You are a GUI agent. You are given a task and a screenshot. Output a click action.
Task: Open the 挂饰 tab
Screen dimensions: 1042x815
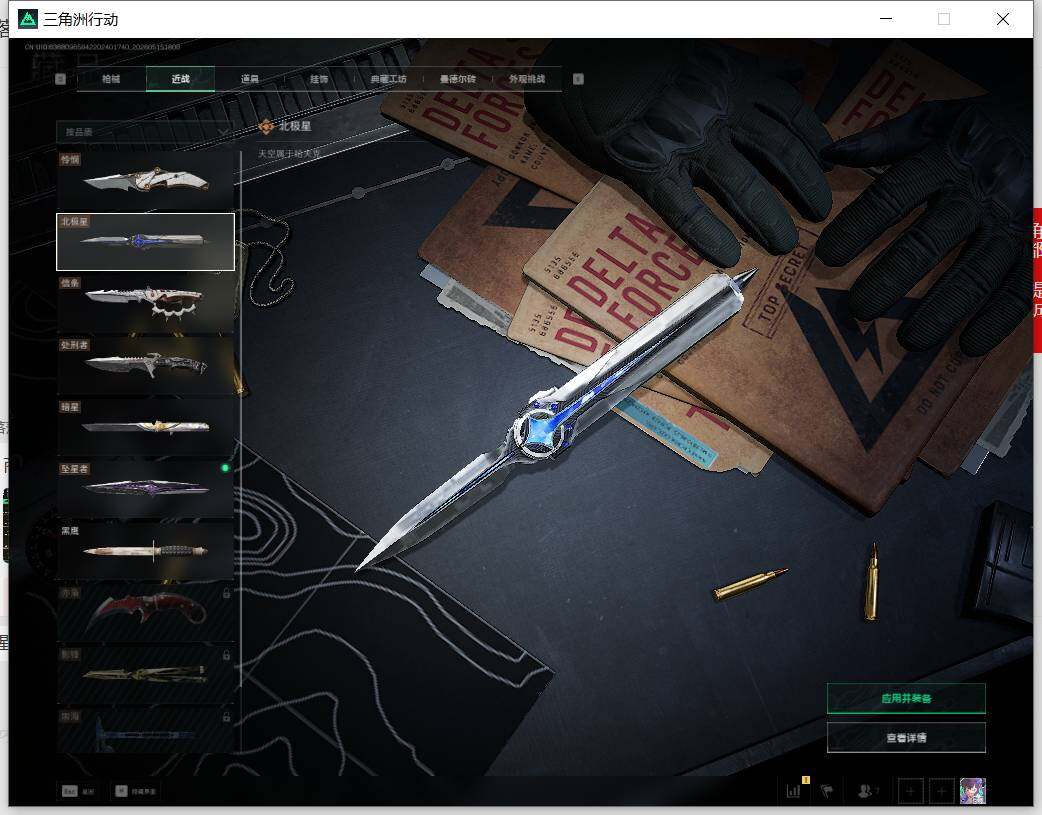point(319,79)
